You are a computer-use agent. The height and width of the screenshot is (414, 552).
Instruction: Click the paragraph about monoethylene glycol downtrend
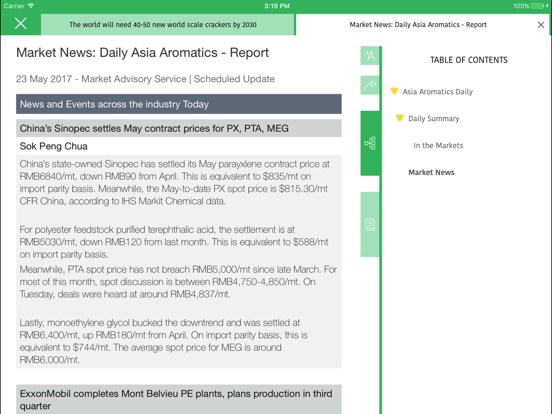163,341
